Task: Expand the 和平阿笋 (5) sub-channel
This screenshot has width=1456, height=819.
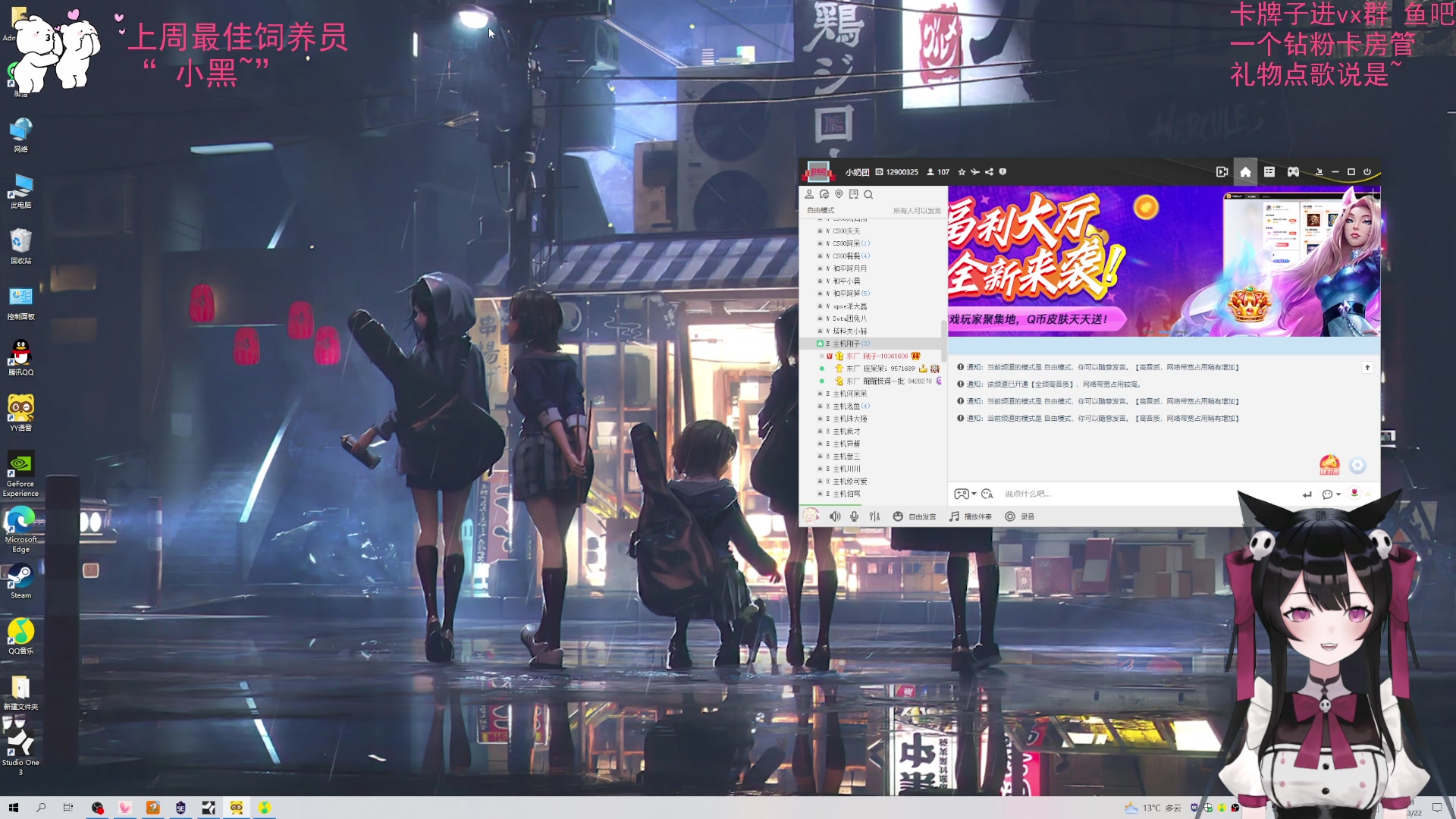Action: click(851, 293)
